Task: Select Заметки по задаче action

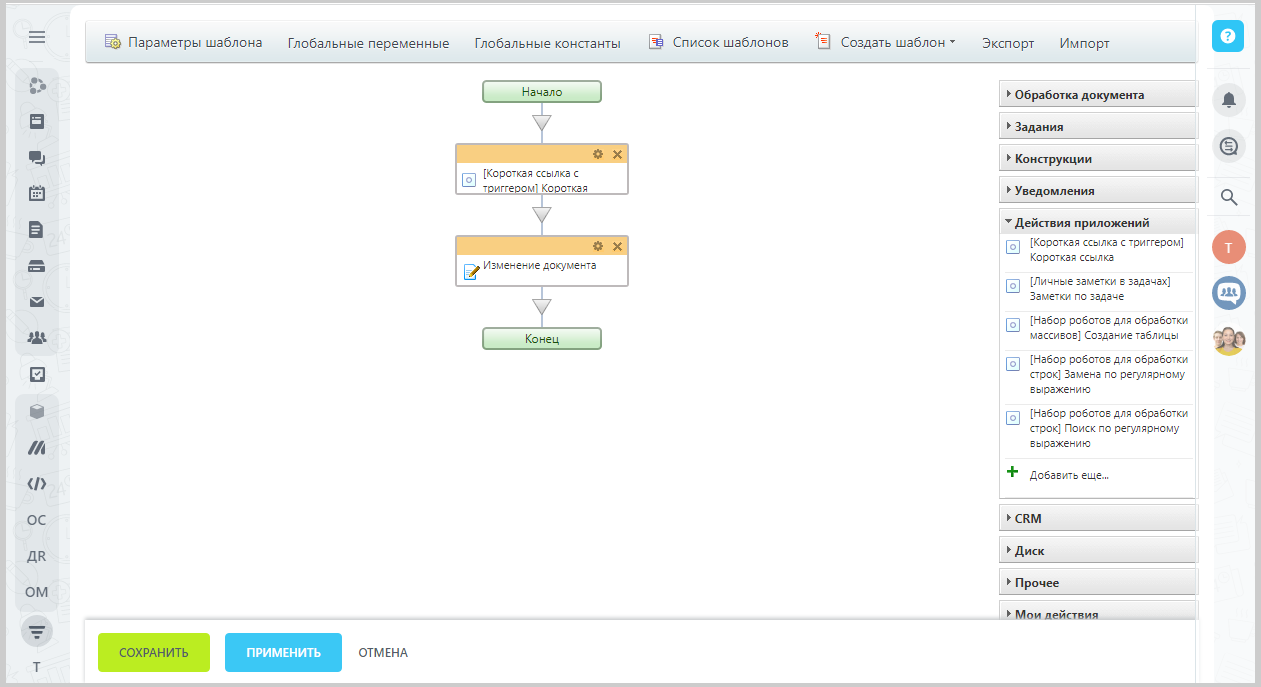Action: coord(1098,288)
